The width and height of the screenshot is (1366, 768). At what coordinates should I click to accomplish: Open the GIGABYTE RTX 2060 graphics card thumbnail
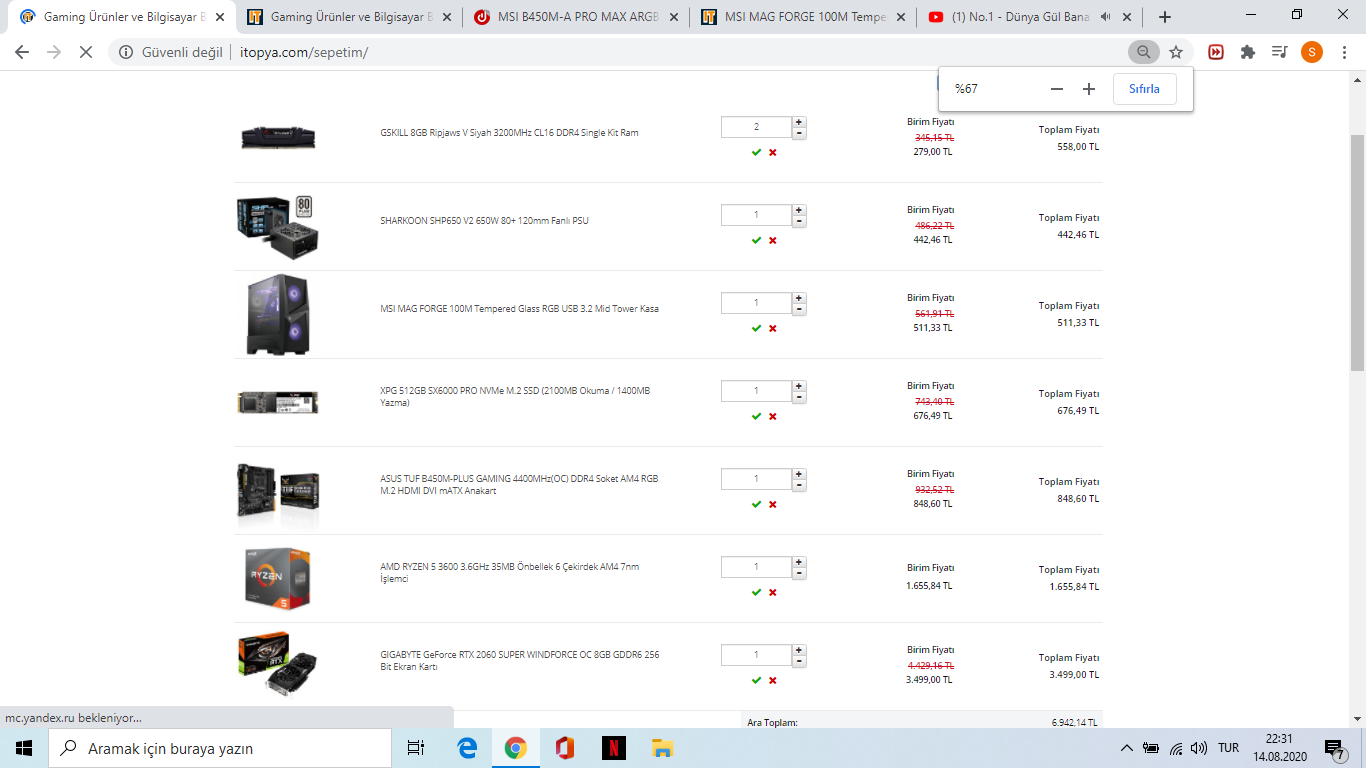(278, 663)
